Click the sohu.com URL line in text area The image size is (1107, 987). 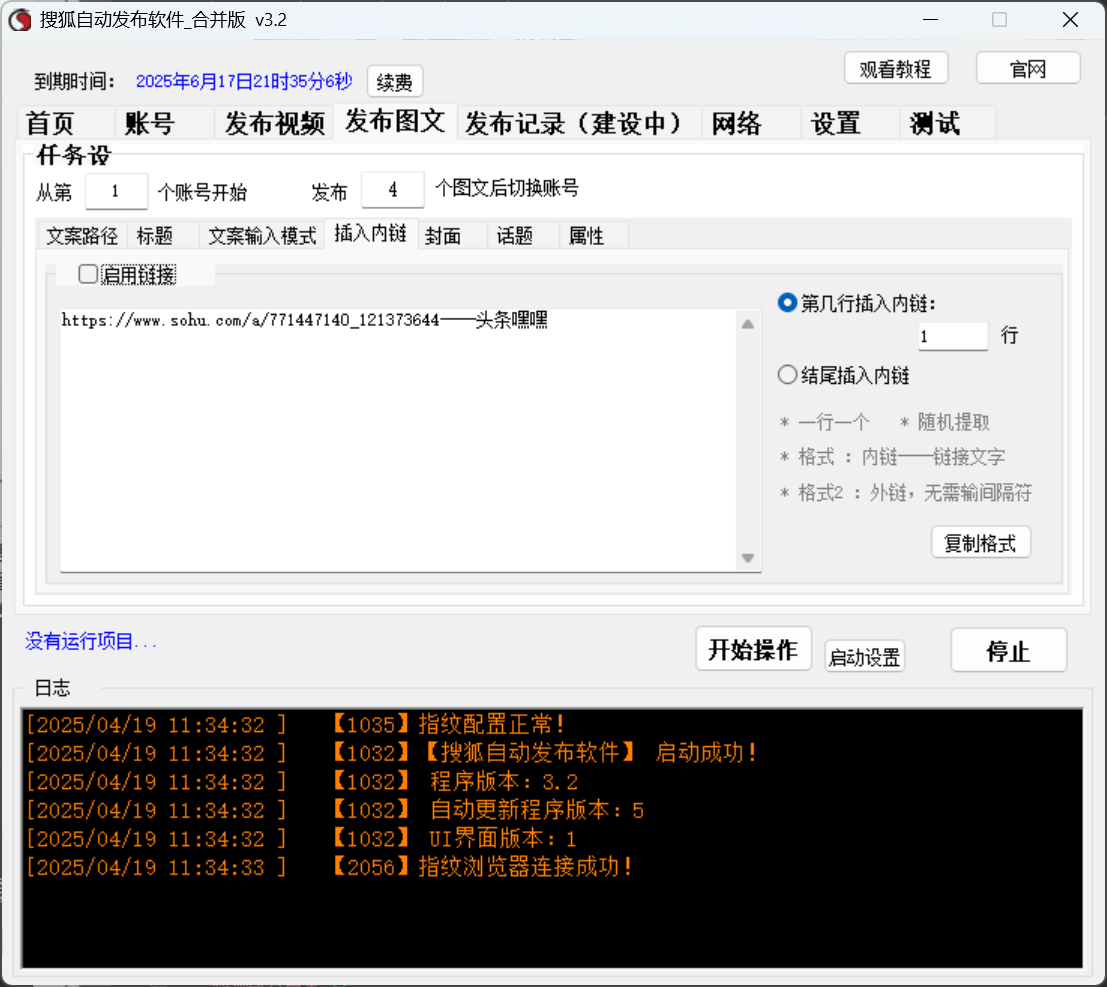(304, 320)
